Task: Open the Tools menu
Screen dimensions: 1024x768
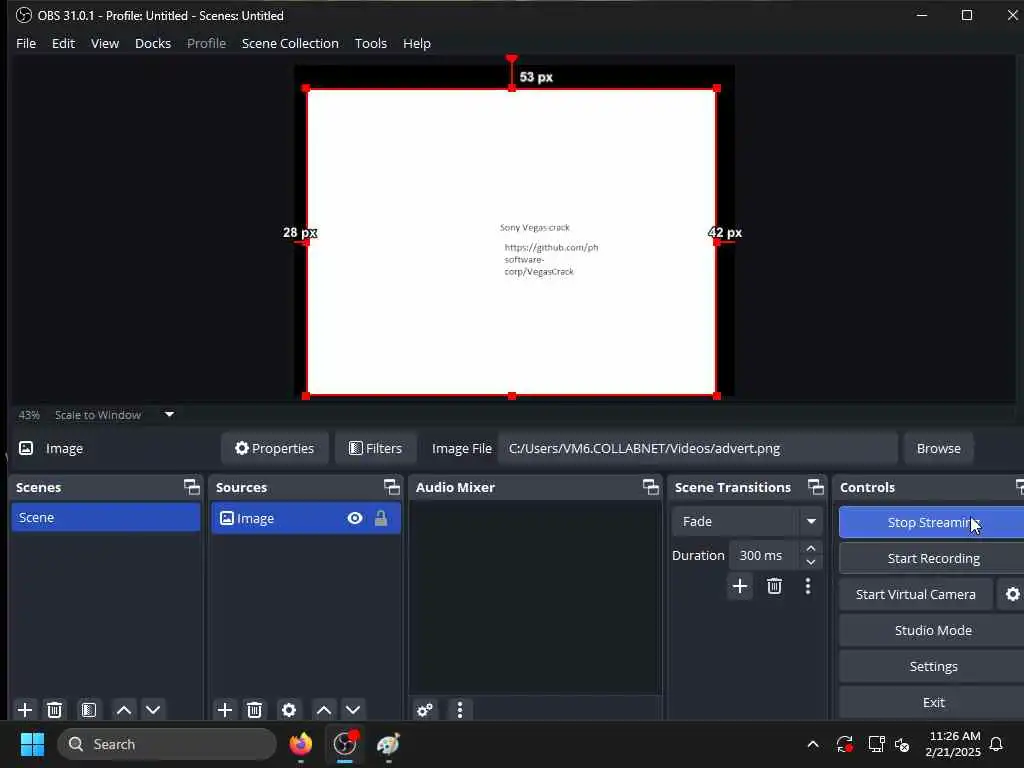Action: point(370,43)
